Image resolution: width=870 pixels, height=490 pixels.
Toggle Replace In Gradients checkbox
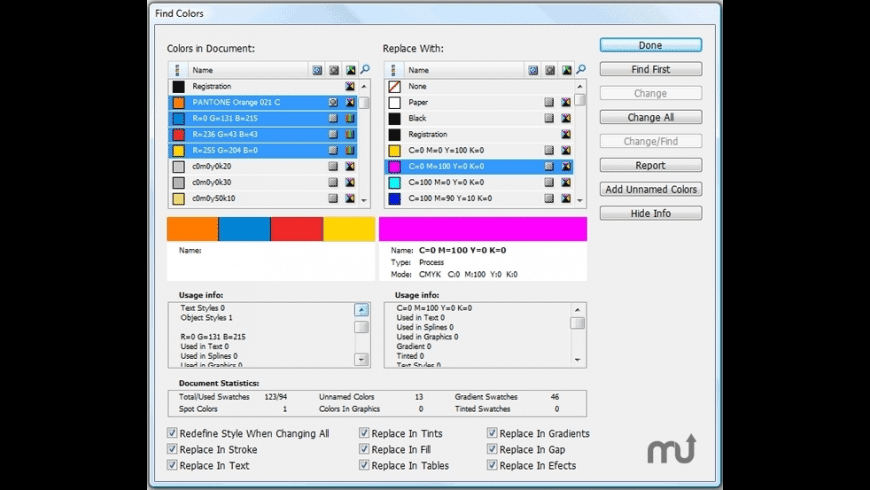[x=492, y=433]
